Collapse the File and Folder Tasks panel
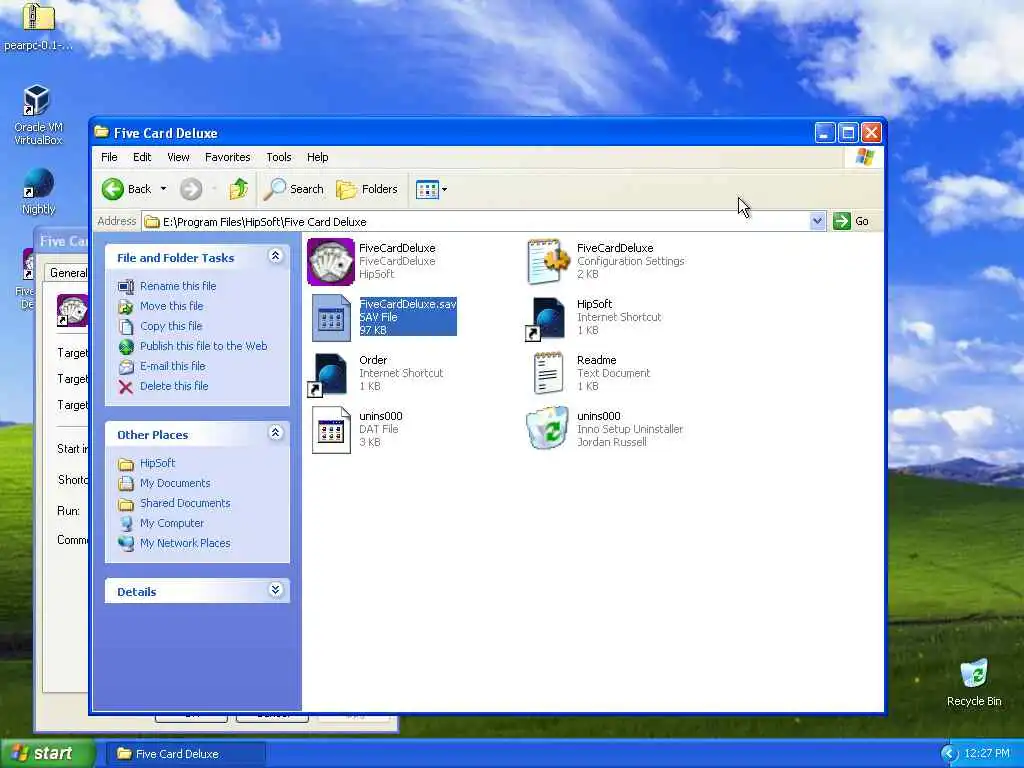 (x=275, y=256)
